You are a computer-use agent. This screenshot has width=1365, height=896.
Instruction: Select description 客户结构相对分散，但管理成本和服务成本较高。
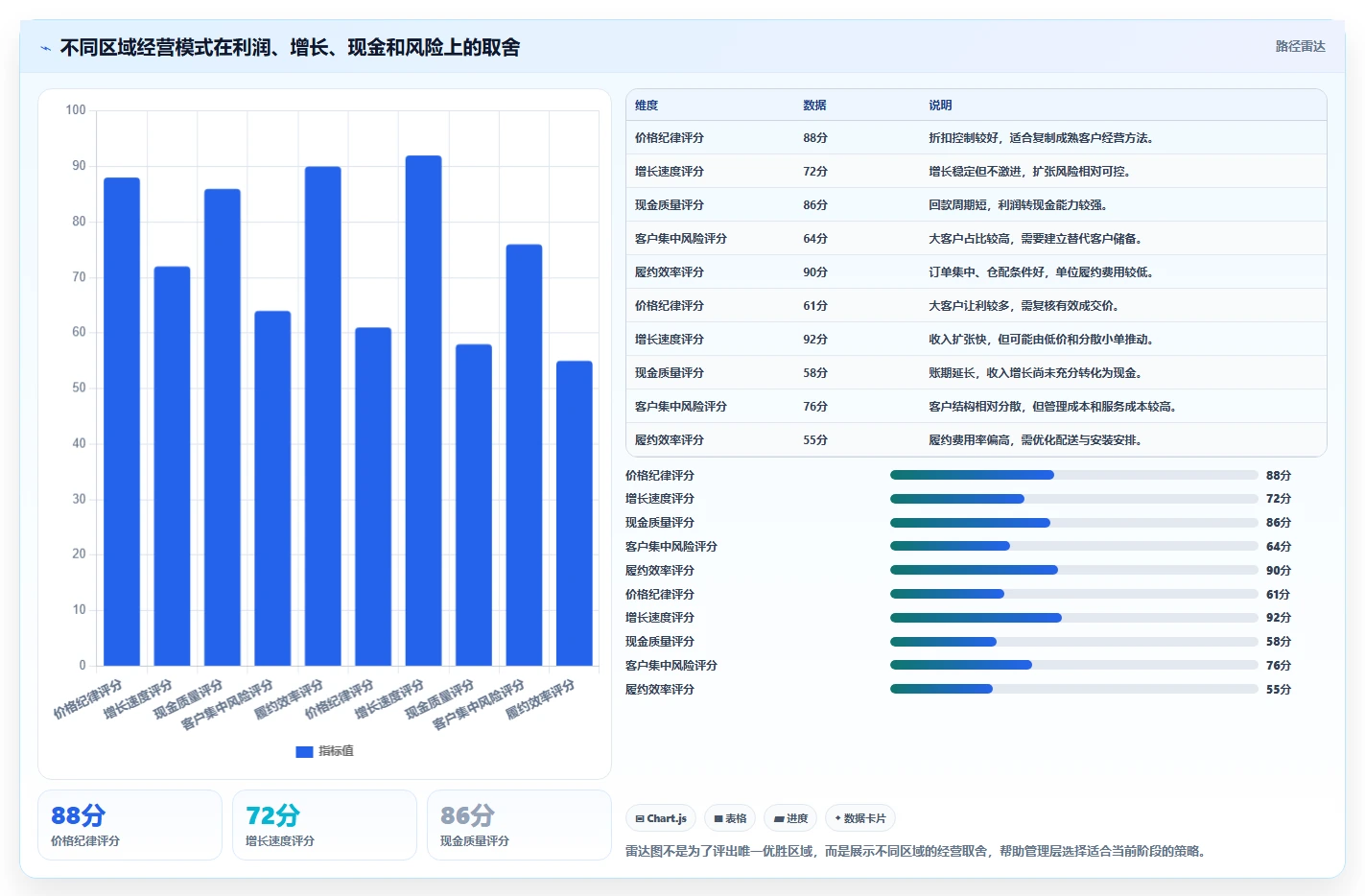(1052, 407)
